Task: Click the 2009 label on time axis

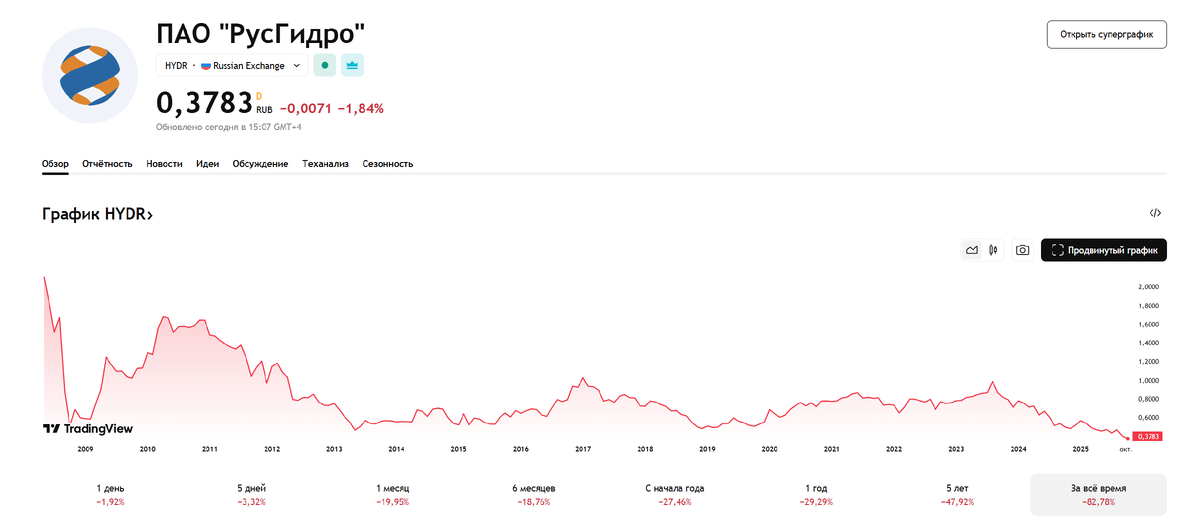Action: (85, 450)
